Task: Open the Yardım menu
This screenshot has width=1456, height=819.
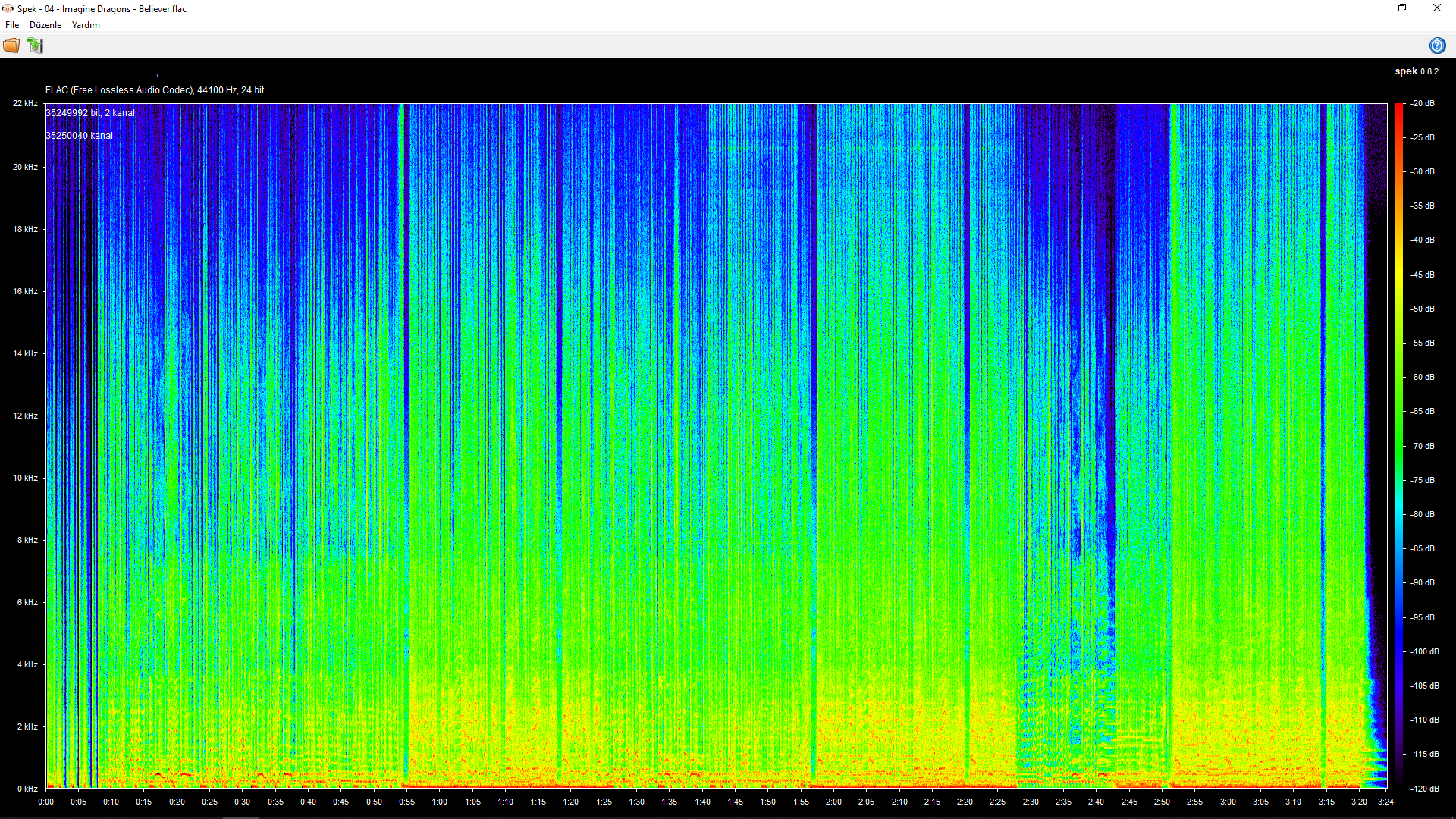Action: (86, 25)
